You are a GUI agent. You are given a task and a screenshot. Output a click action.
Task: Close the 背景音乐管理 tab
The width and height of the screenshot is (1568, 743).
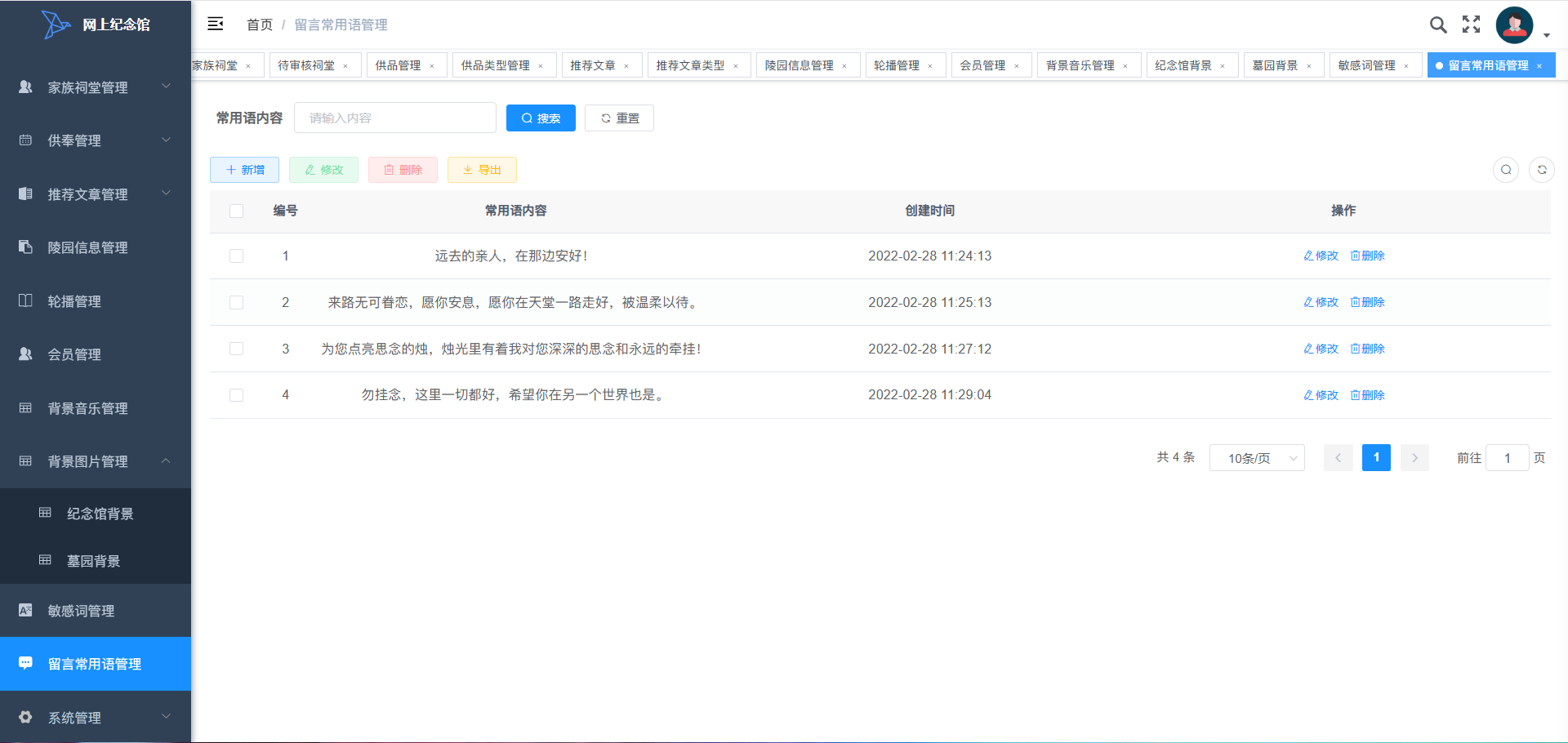[x=1125, y=66]
